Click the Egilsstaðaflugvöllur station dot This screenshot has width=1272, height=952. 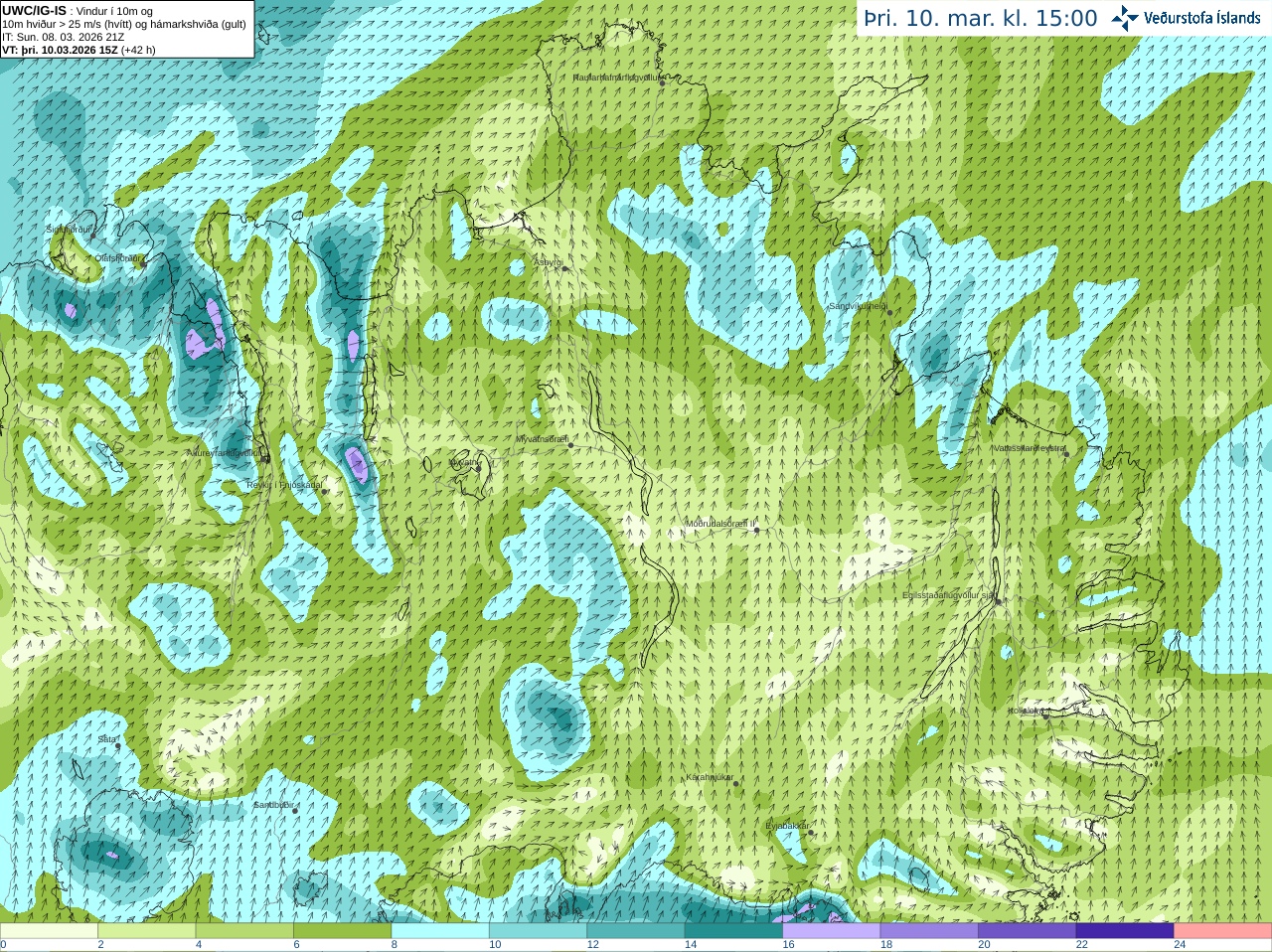coord(999,601)
